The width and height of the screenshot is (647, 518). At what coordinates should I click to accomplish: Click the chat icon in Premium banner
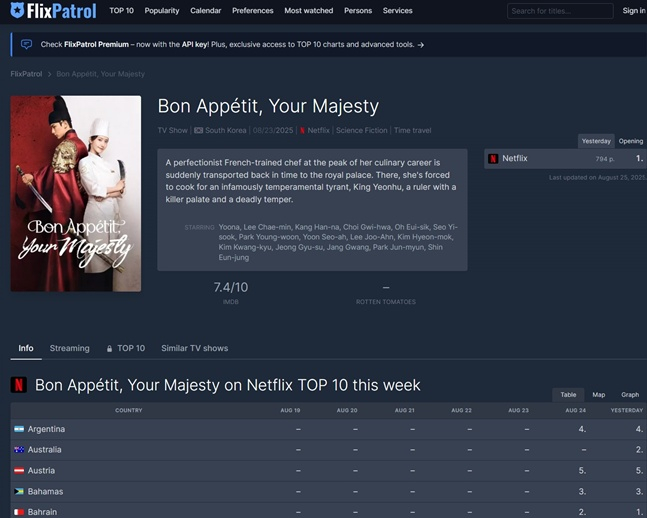click(x=26, y=45)
